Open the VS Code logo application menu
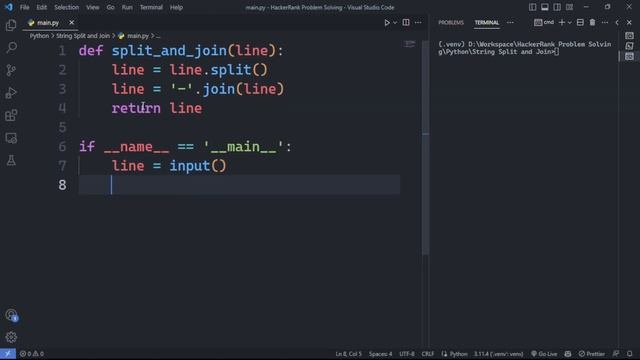640x360 pixels. coord(9,7)
